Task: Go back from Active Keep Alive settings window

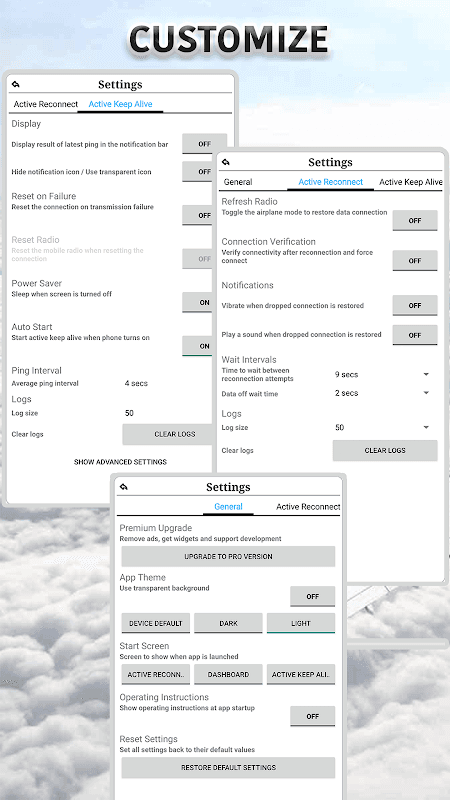Action: (16, 84)
